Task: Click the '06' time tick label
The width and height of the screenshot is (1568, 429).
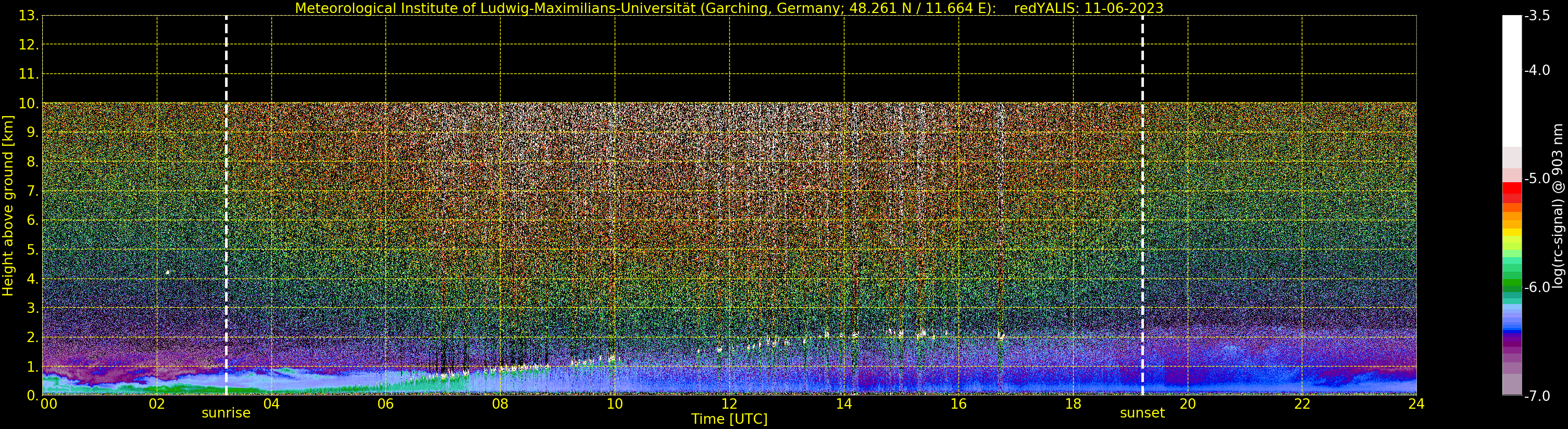Action: 385,404
